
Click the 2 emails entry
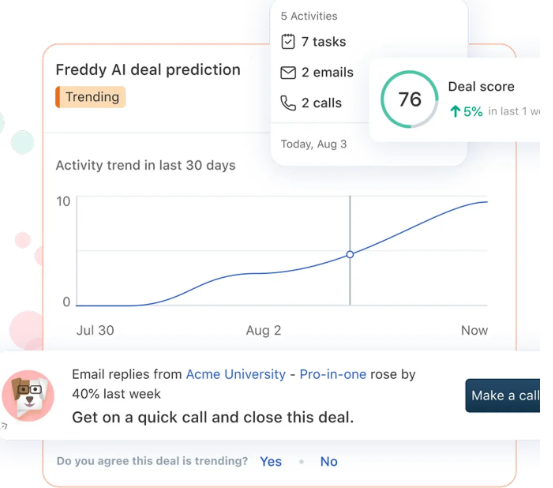(x=317, y=72)
